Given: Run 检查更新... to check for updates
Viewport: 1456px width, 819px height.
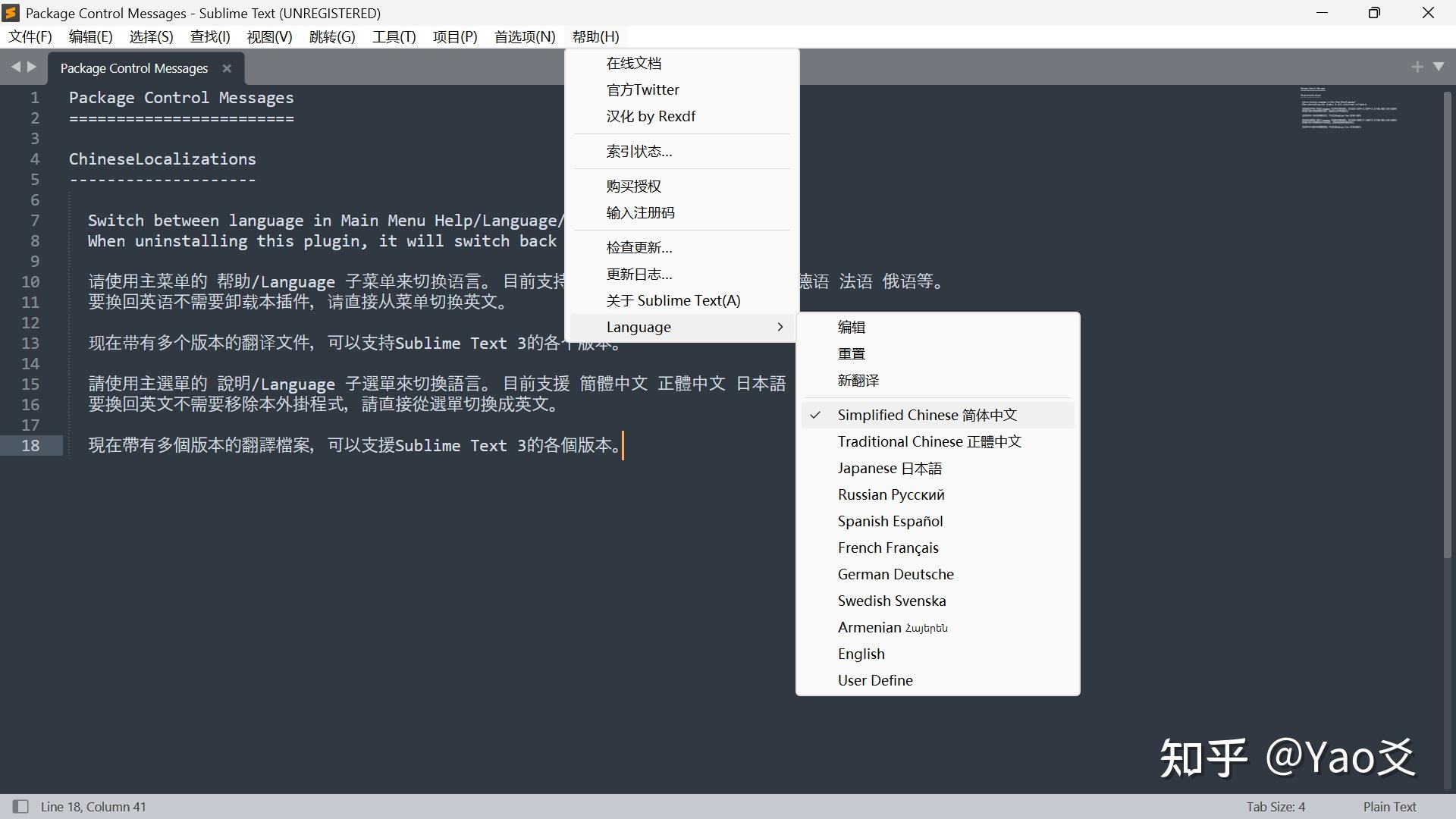Looking at the screenshot, I should click(x=638, y=247).
